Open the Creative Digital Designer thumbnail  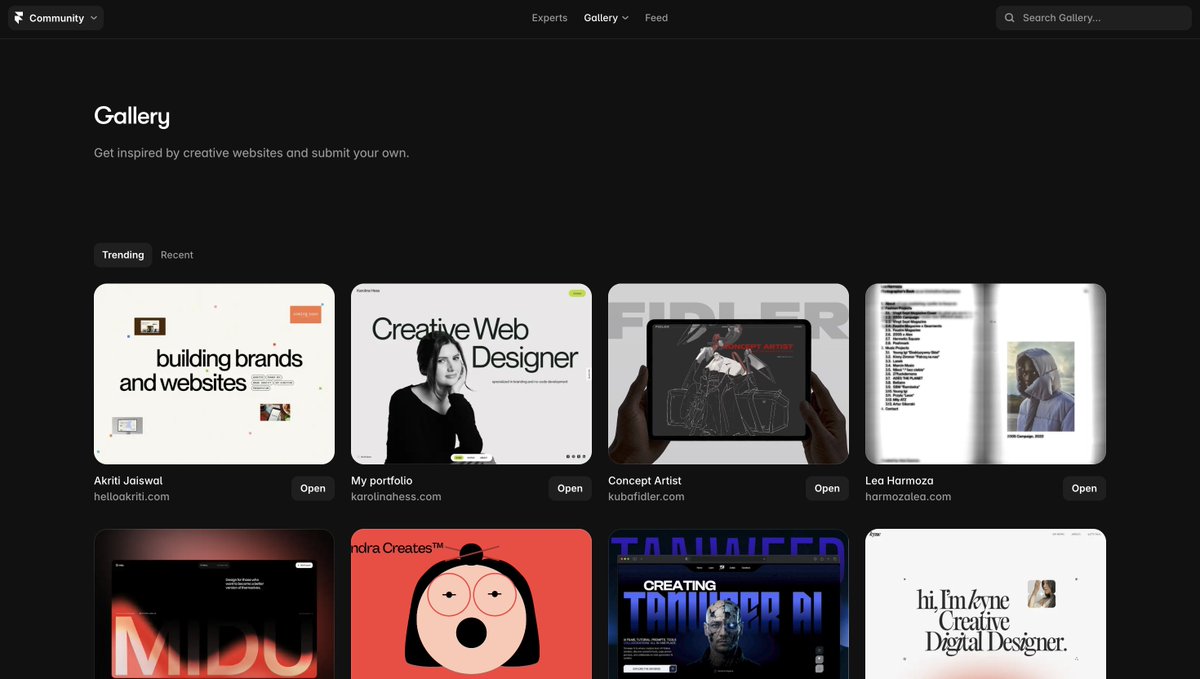click(985, 604)
